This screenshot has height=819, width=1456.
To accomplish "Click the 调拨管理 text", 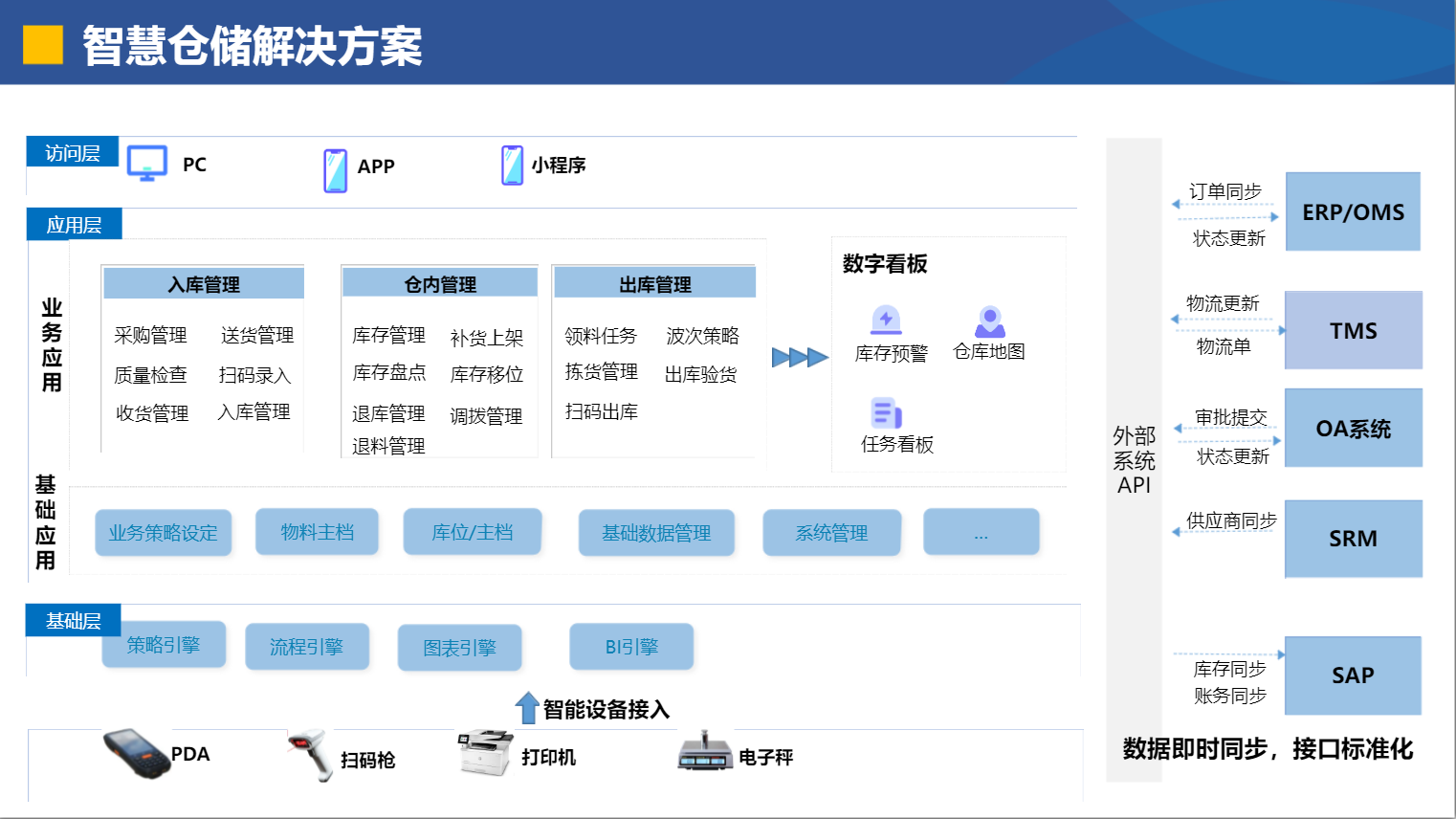I will [x=486, y=416].
